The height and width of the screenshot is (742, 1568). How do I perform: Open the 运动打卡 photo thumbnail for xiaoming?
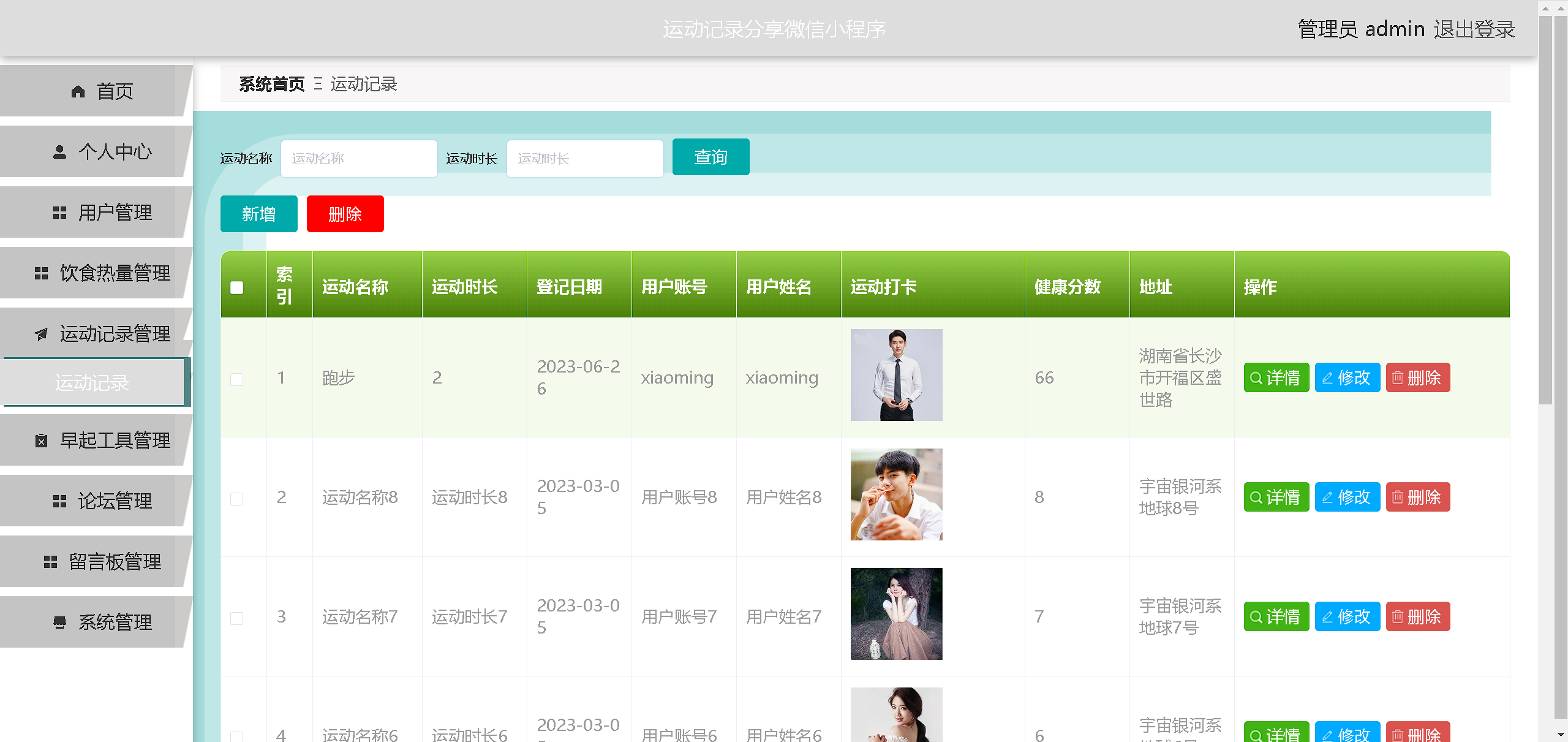point(896,375)
